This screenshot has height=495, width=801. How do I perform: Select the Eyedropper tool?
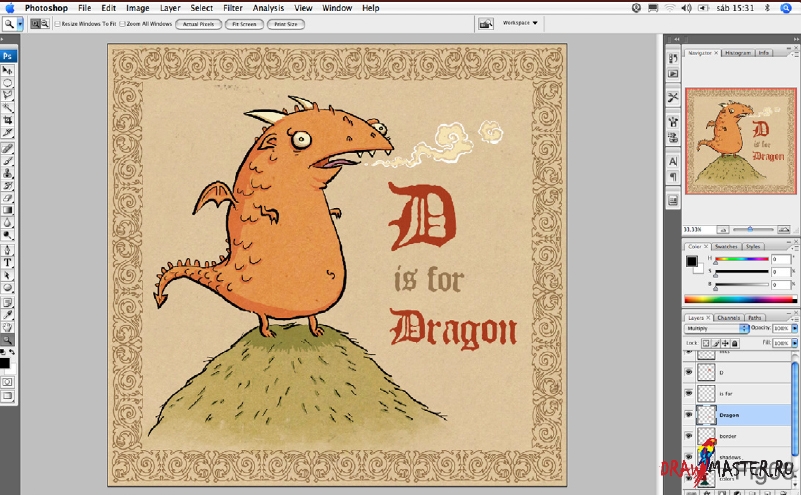click(7, 315)
